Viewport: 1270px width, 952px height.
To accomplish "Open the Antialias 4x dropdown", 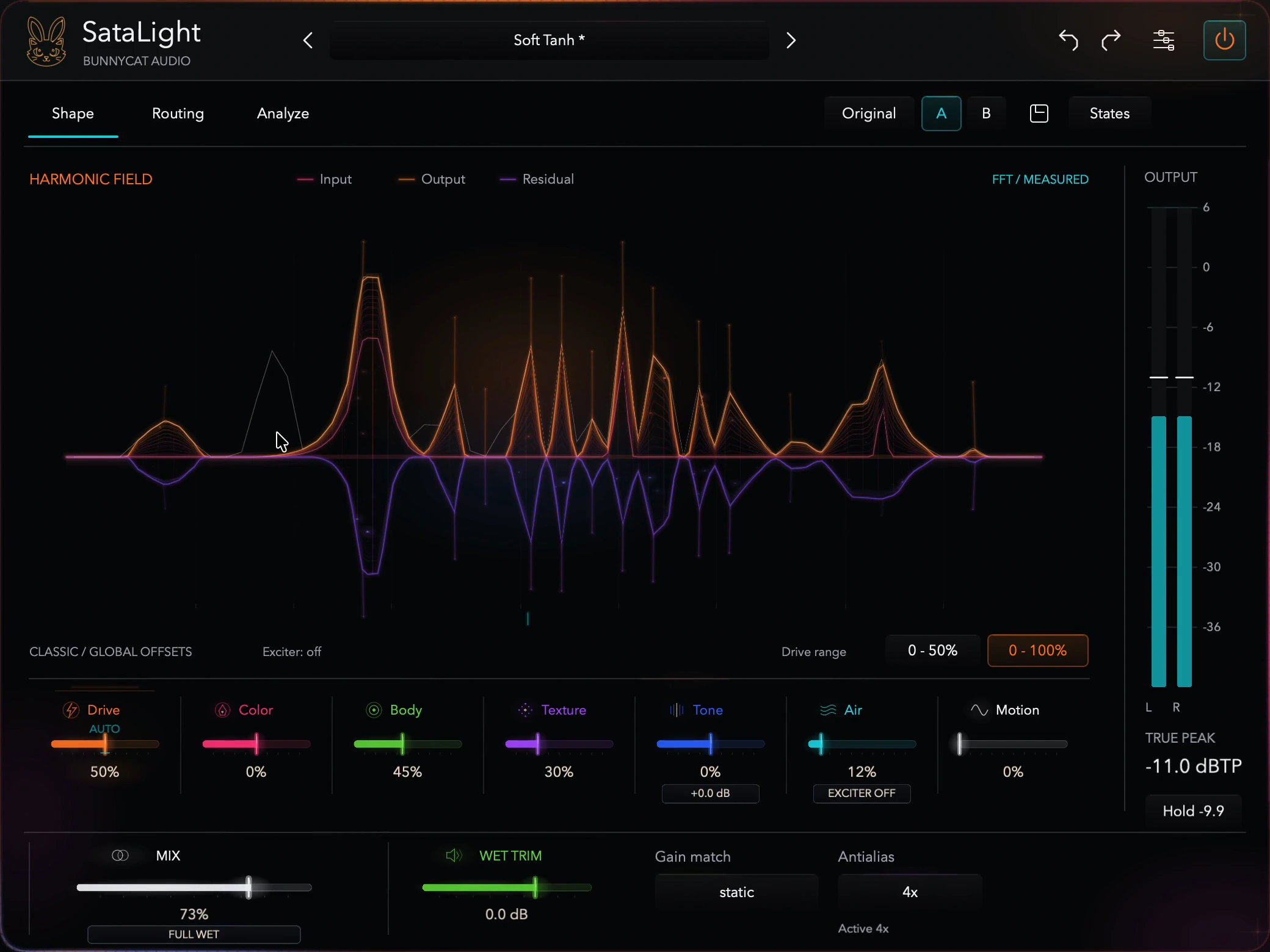I will pyautogui.click(x=910, y=892).
